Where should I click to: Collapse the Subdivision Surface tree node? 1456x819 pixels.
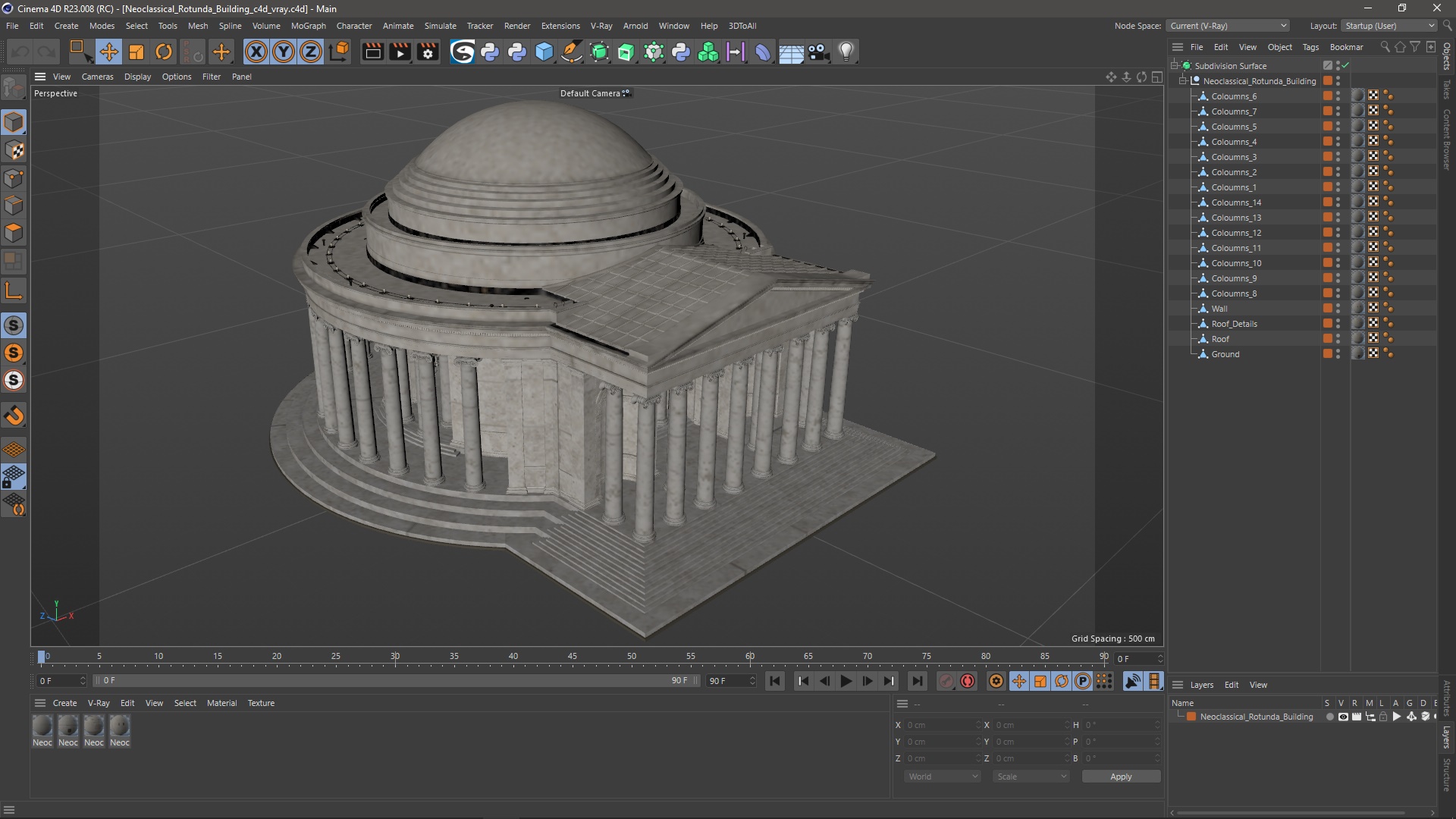pos(1174,66)
